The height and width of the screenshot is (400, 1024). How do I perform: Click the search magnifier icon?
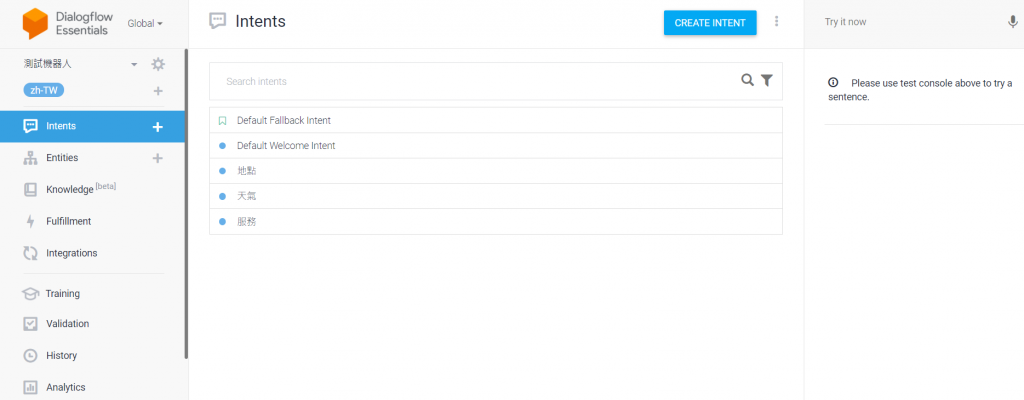coord(748,80)
